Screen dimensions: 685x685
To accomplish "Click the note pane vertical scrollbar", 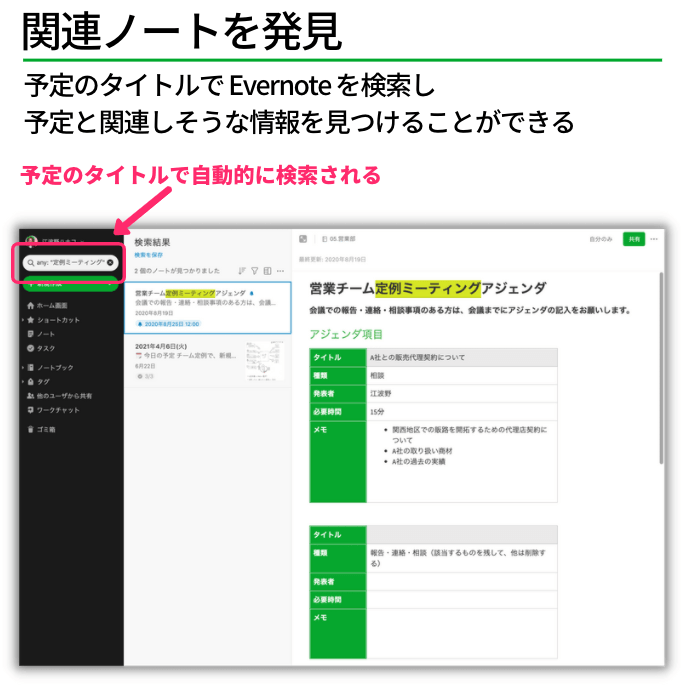I will click(x=661, y=368).
